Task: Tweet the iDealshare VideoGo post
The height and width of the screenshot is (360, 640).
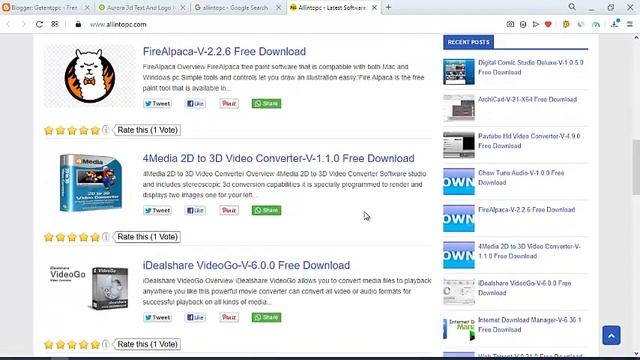Action: coord(157,318)
